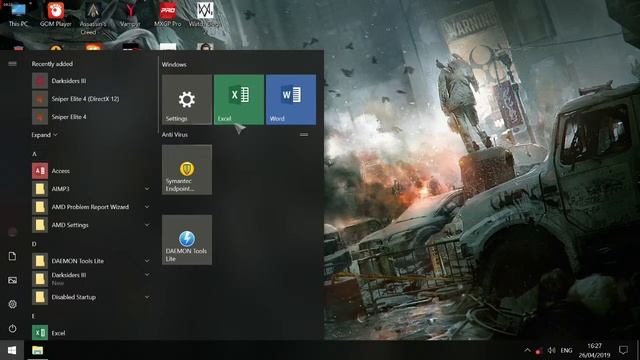Expand the Disabled Startup folder

[x=147, y=297]
